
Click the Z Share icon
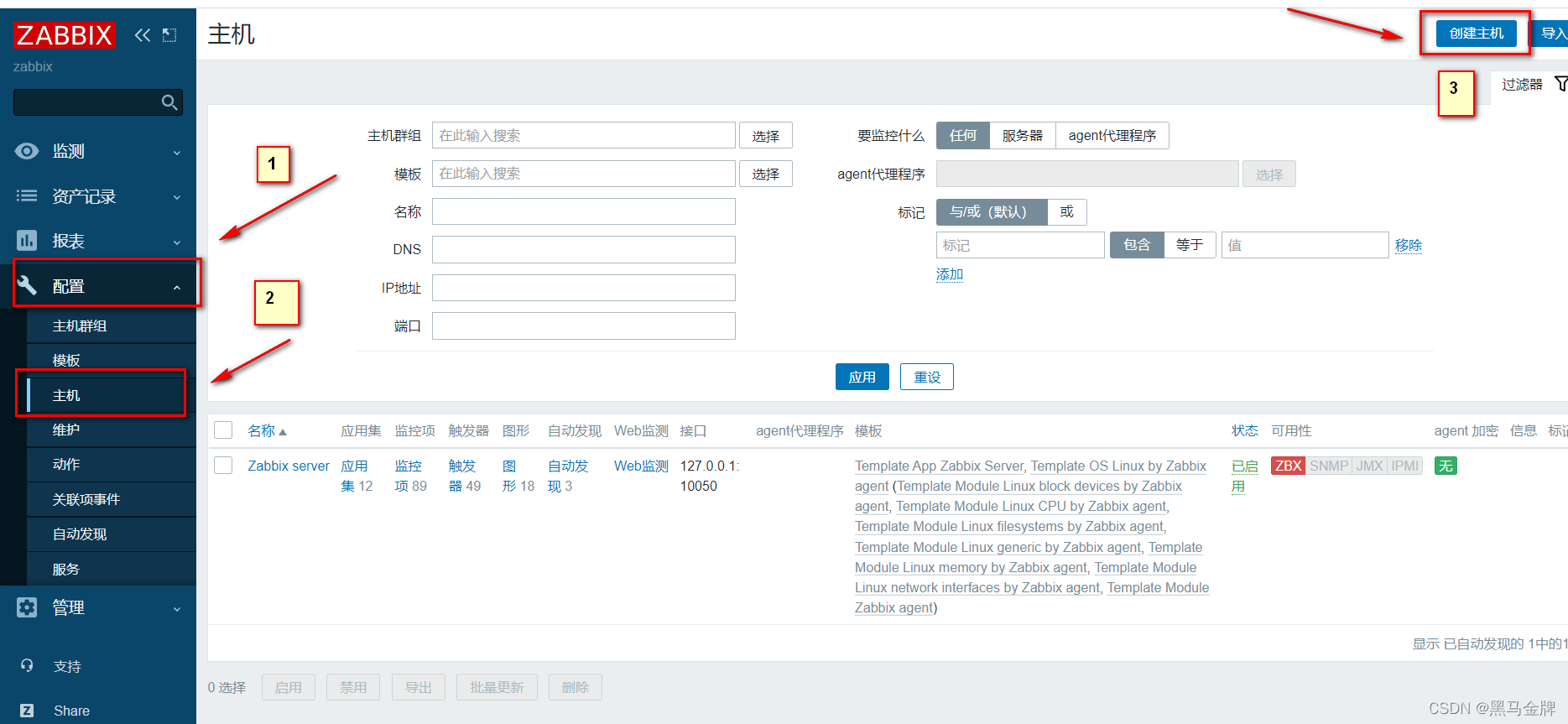(27, 711)
